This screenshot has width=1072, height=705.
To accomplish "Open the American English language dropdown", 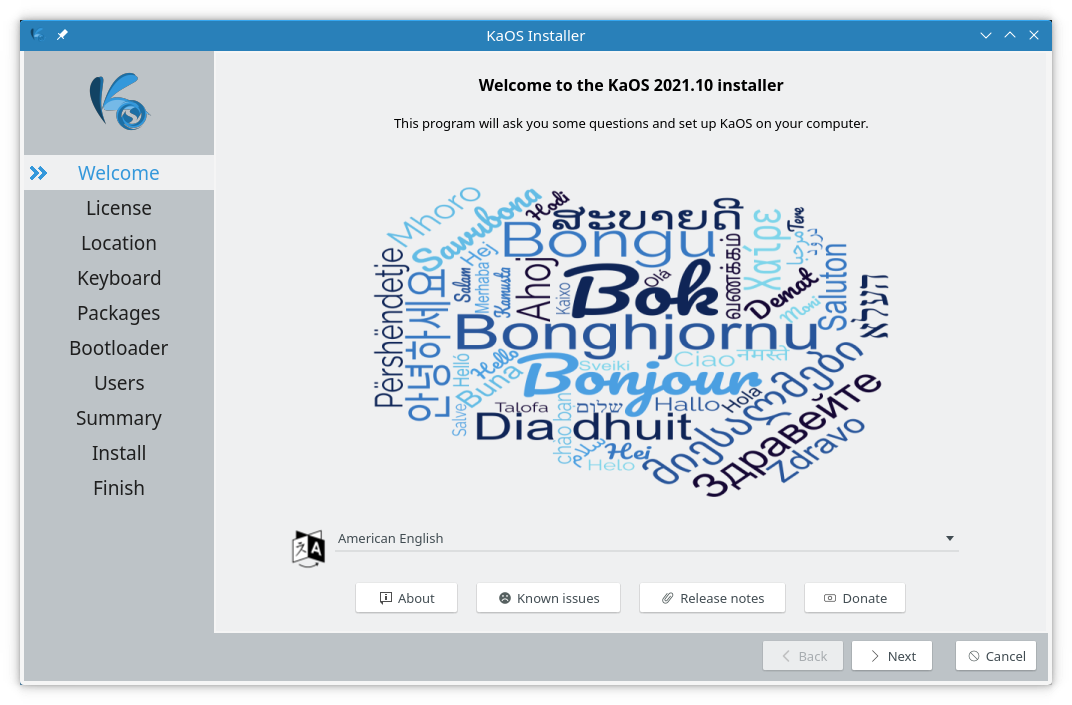I will (646, 539).
